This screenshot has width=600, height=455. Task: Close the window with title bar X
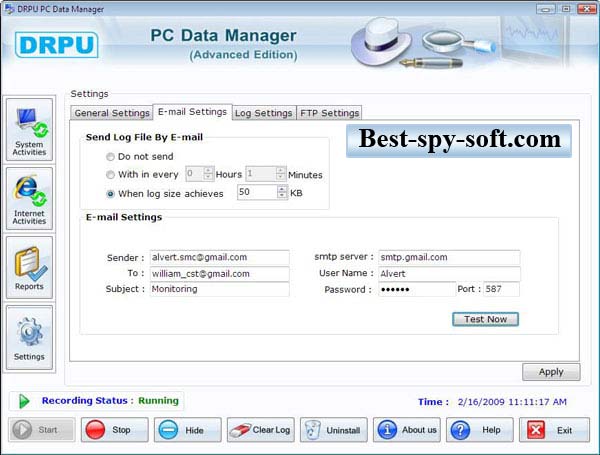(587, 9)
